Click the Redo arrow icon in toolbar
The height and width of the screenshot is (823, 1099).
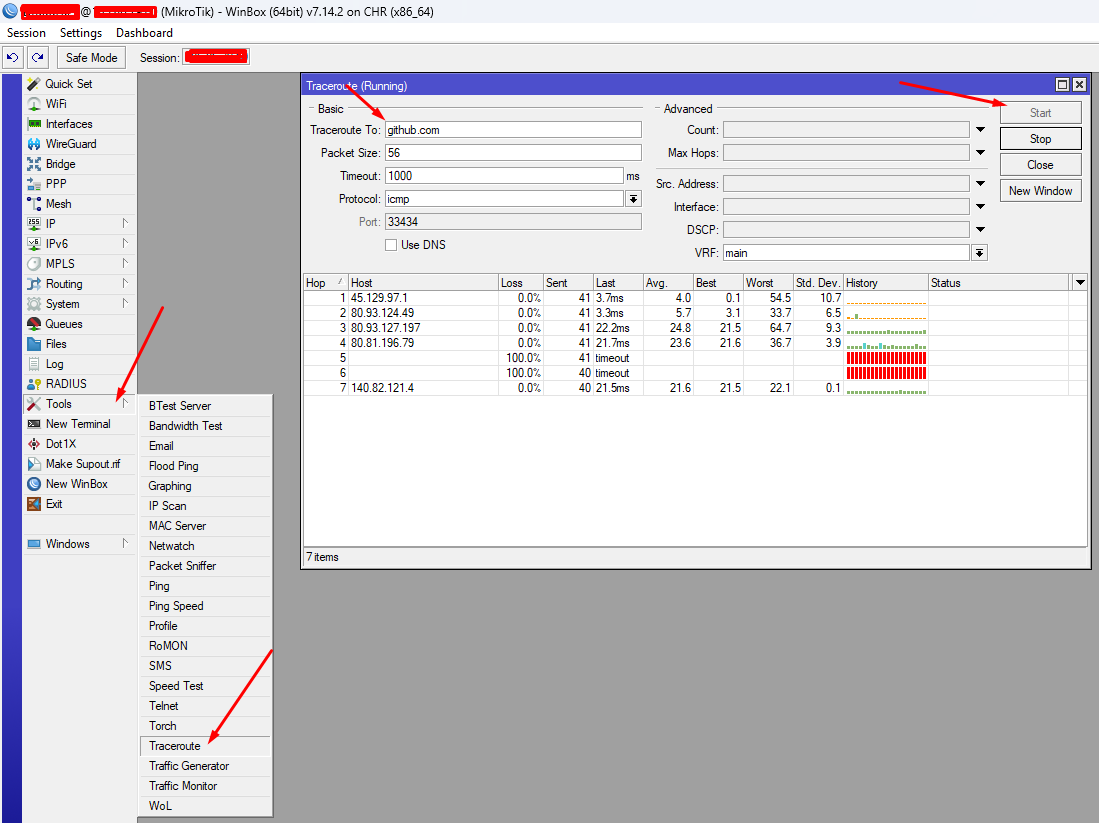click(38, 57)
